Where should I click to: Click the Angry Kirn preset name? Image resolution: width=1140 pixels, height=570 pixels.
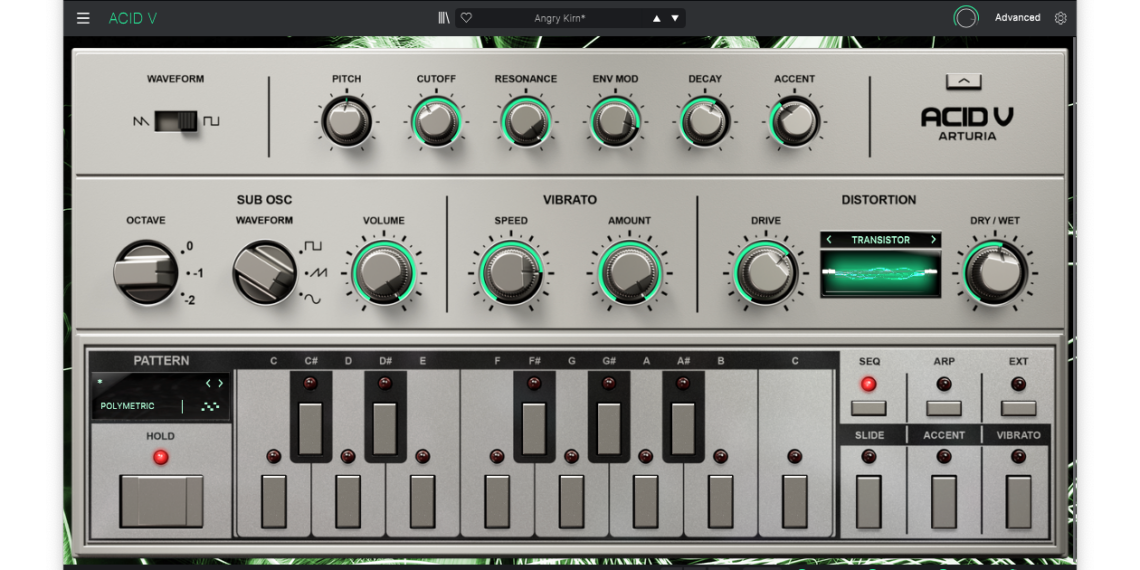click(560, 18)
